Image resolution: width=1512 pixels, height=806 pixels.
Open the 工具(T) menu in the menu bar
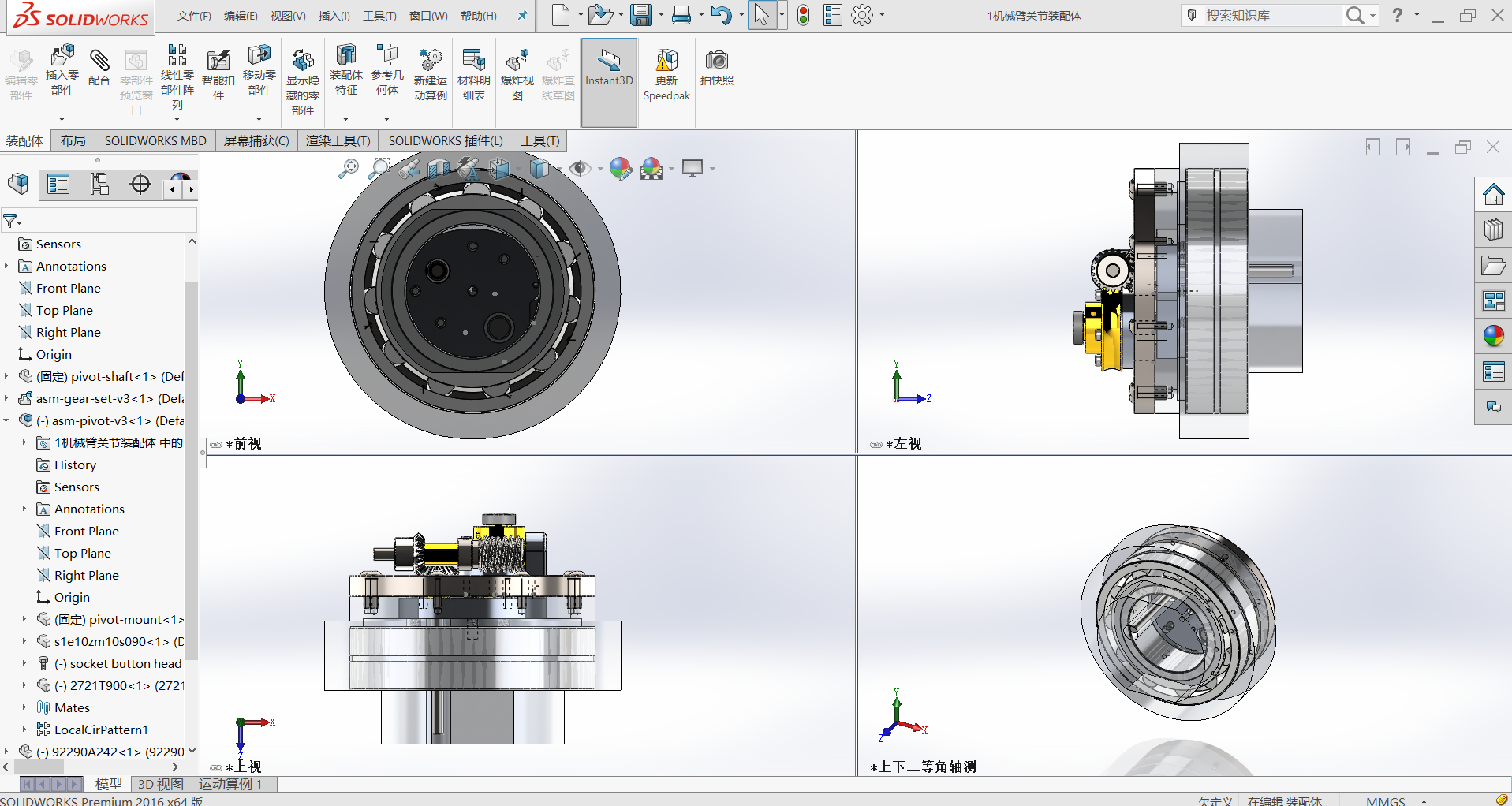379,16
